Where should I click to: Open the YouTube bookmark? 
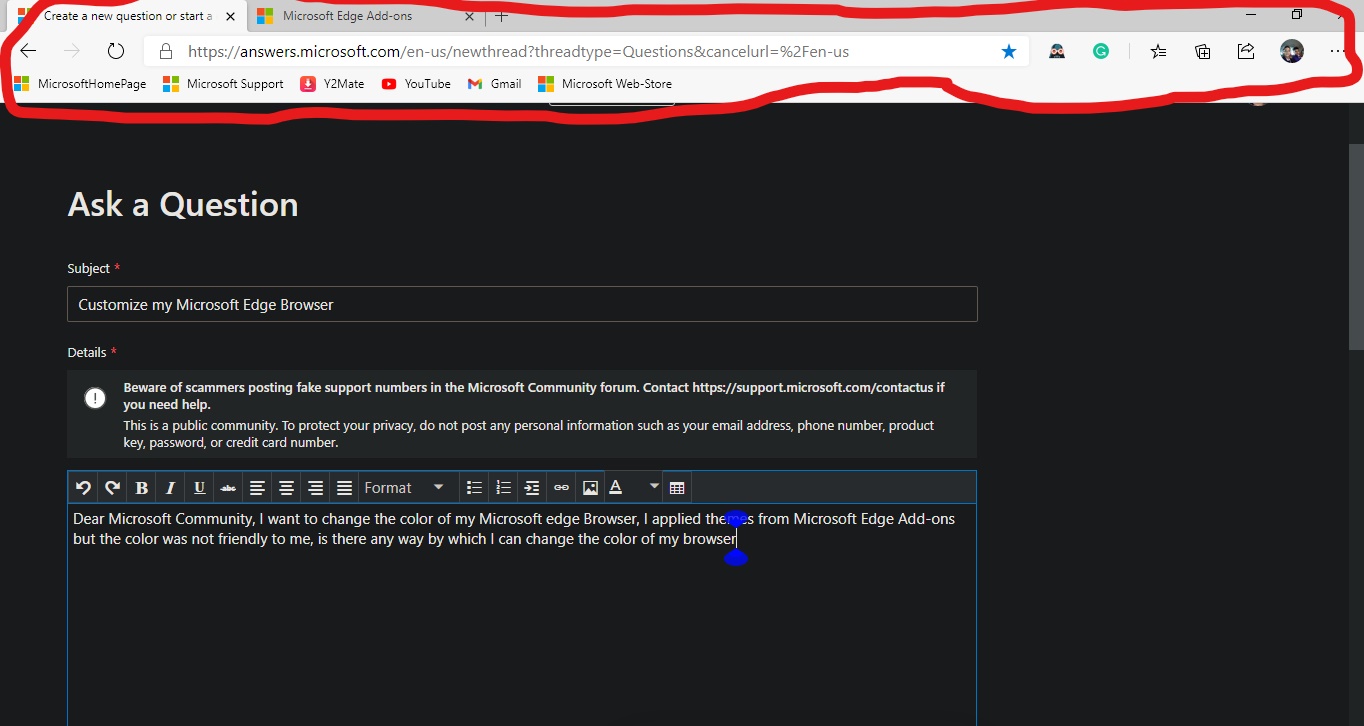tap(416, 84)
